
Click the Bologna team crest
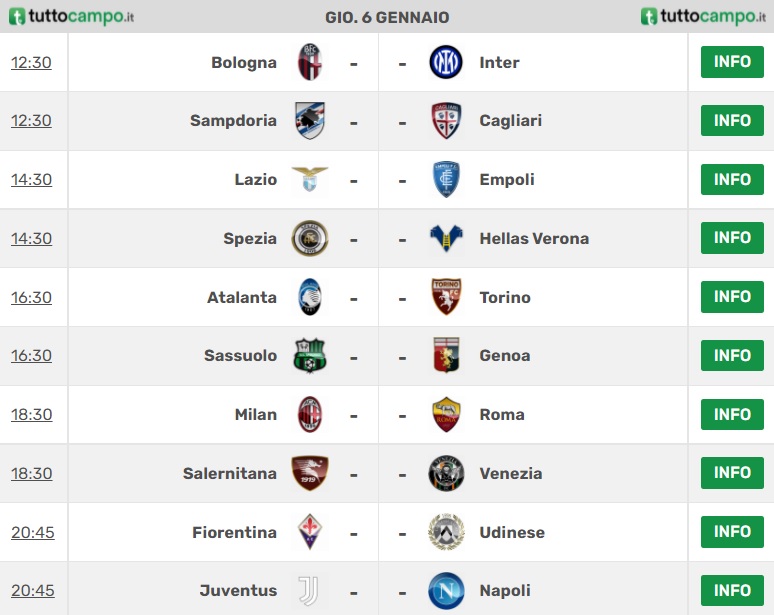pyautogui.click(x=310, y=62)
